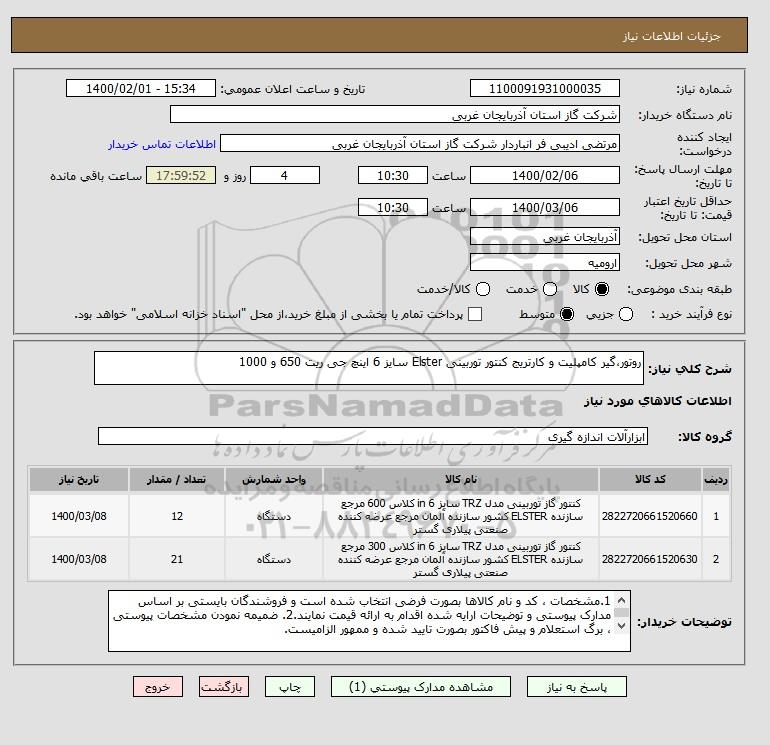The width and height of the screenshot is (770, 745).
Task: Select the خدمت radio button
Action: coord(550,289)
